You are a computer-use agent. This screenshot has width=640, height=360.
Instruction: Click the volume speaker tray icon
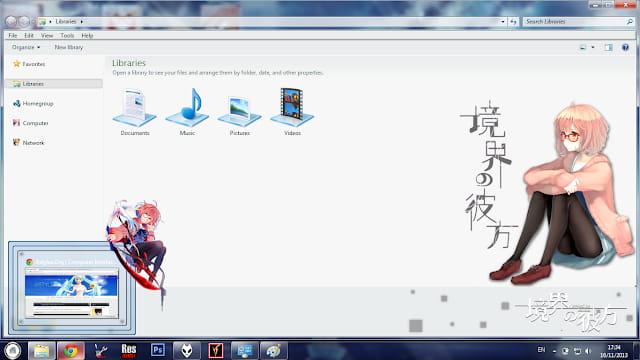point(588,351)
